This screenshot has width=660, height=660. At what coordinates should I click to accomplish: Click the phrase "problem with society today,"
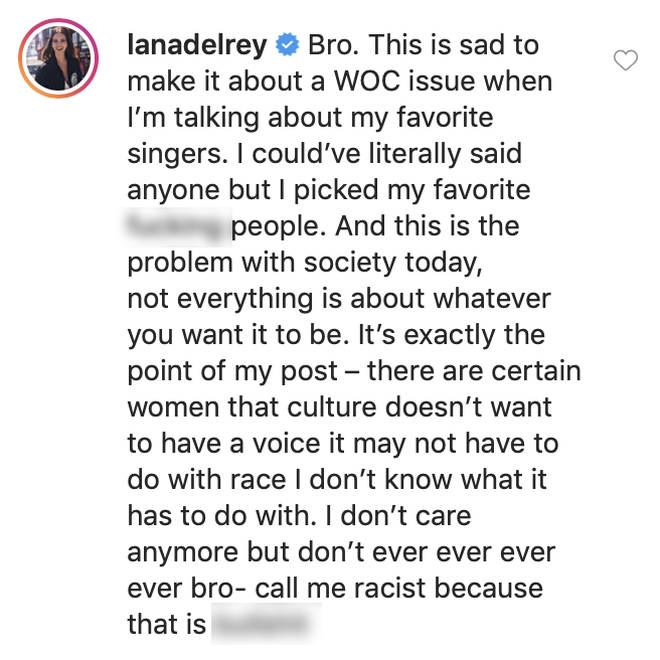(x=305, y=263)
